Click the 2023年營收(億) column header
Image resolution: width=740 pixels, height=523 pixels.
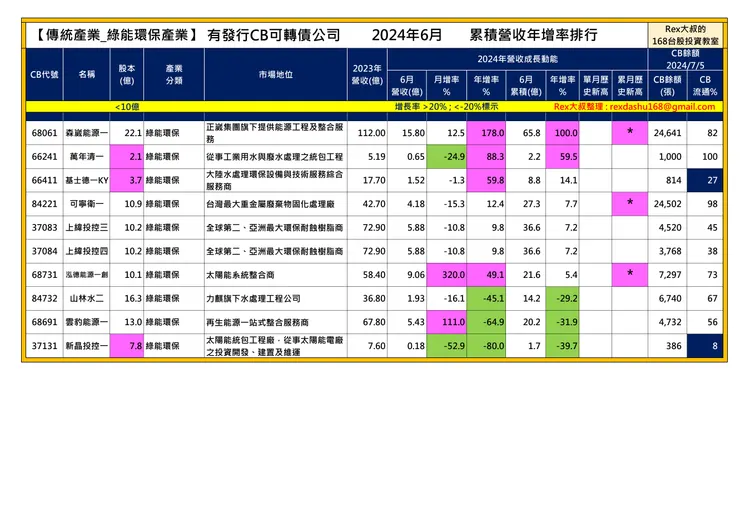coord(367,75)
